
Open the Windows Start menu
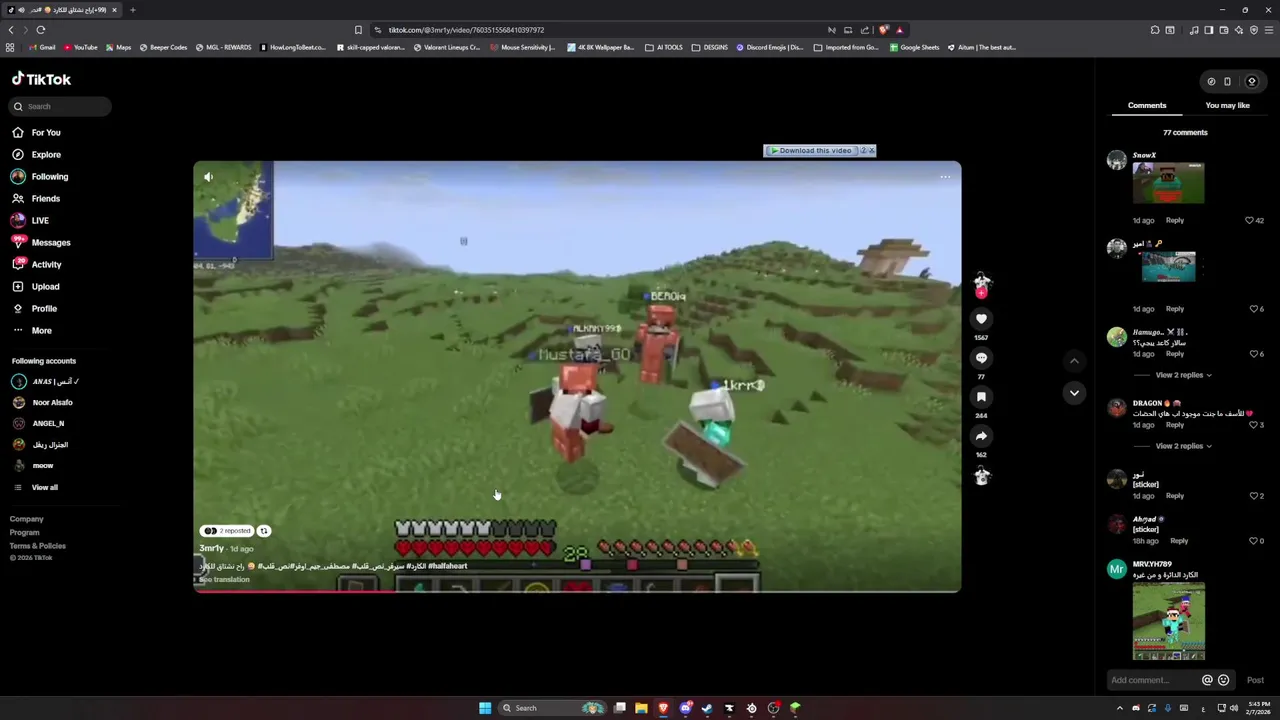point(485,708)
